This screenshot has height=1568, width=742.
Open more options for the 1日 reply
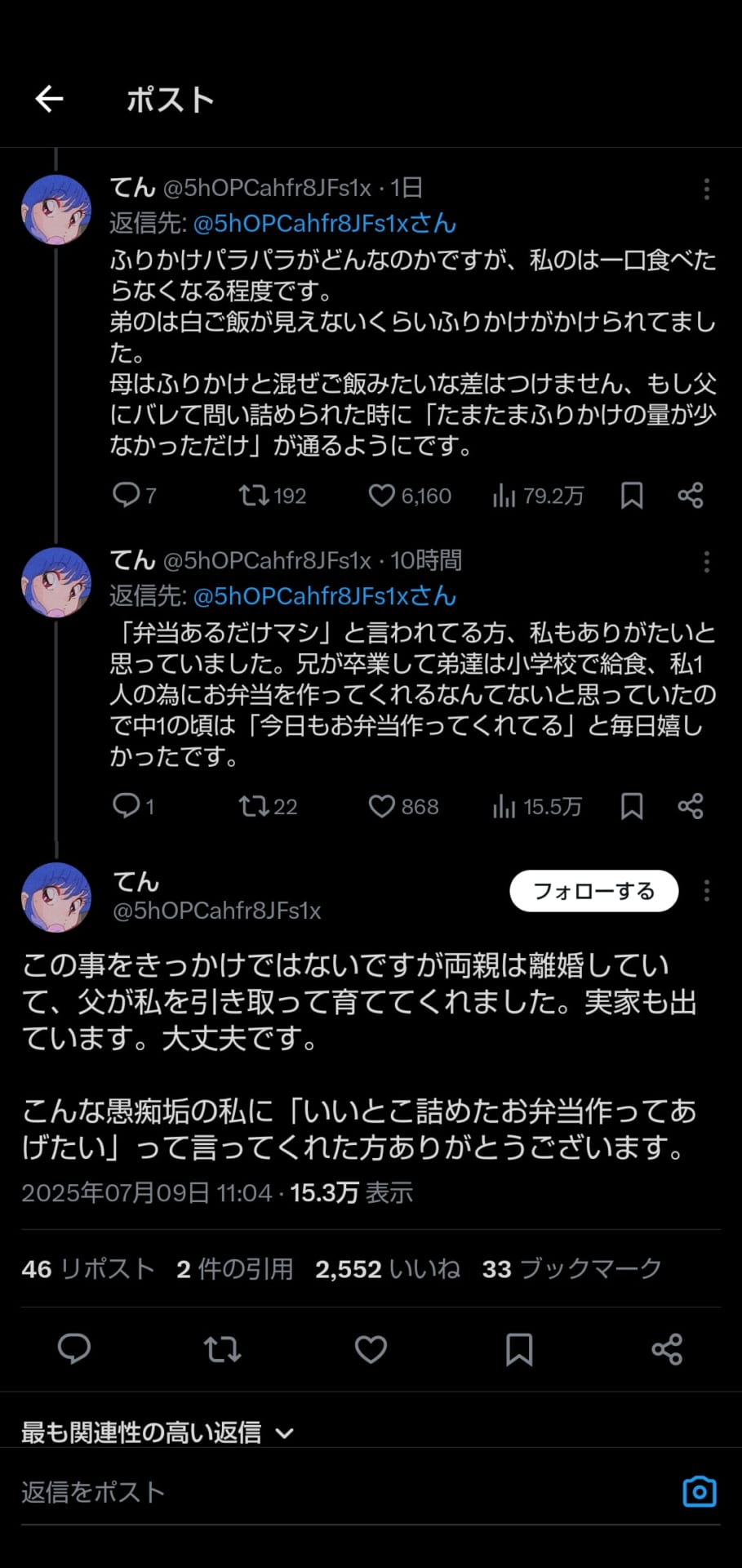tap(707, 189)
